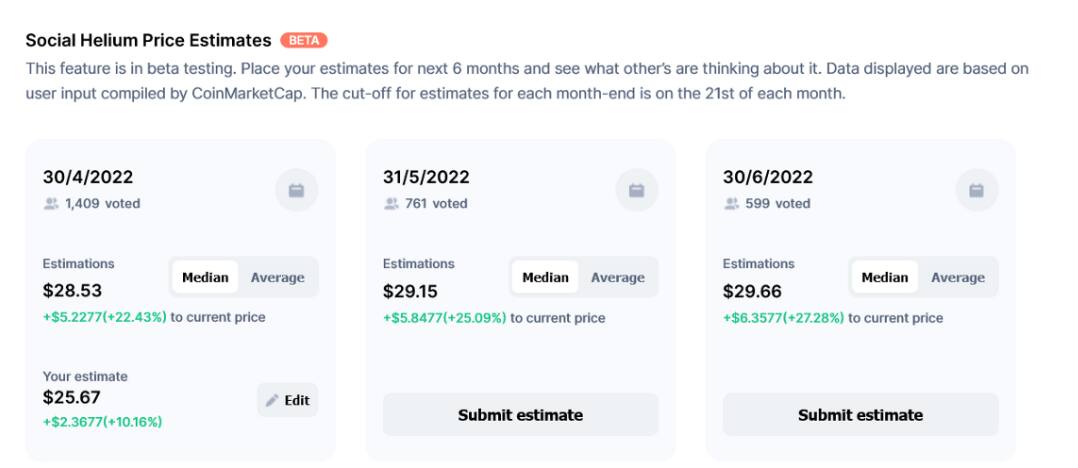Click the BETA badge next to title
The width and height of the screenshot is (1078, 468).
[x=304, y=41]
